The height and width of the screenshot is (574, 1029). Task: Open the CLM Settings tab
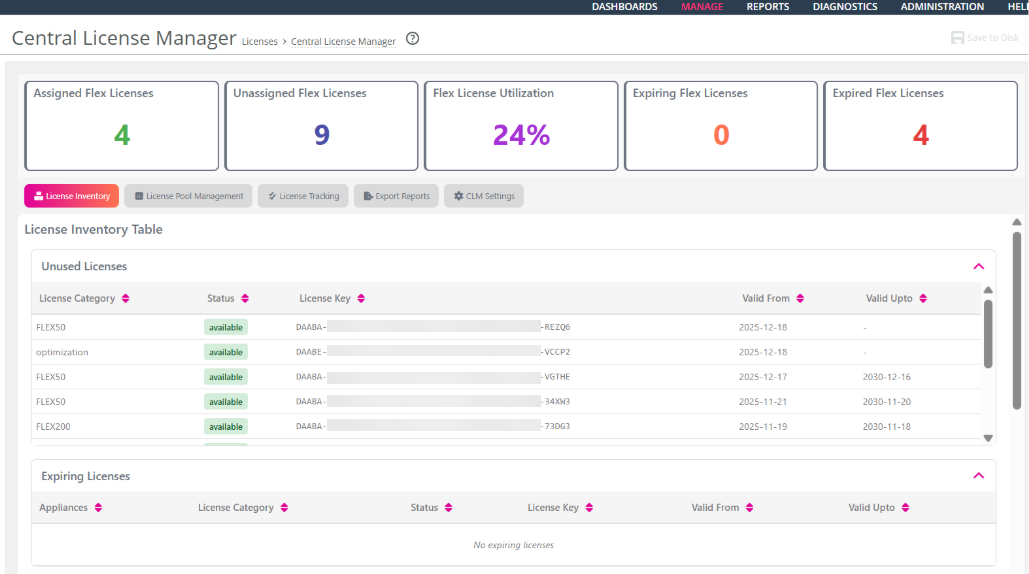coord(484,196)
